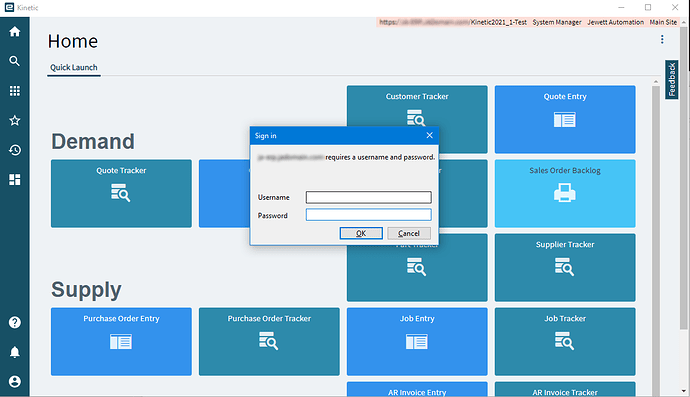Open the three-dot overflow menu
Screen dimensions: 690x397
[x=662, y=40]
